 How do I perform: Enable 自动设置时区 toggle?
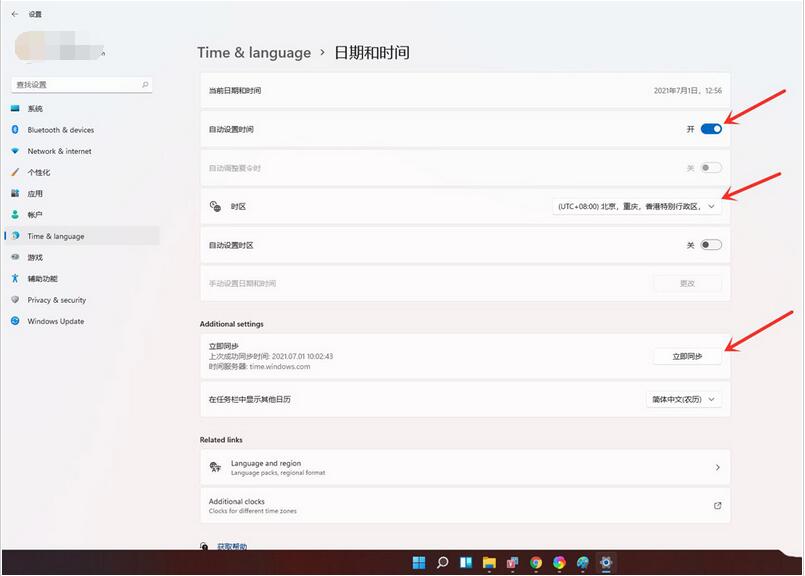(711, 245)
